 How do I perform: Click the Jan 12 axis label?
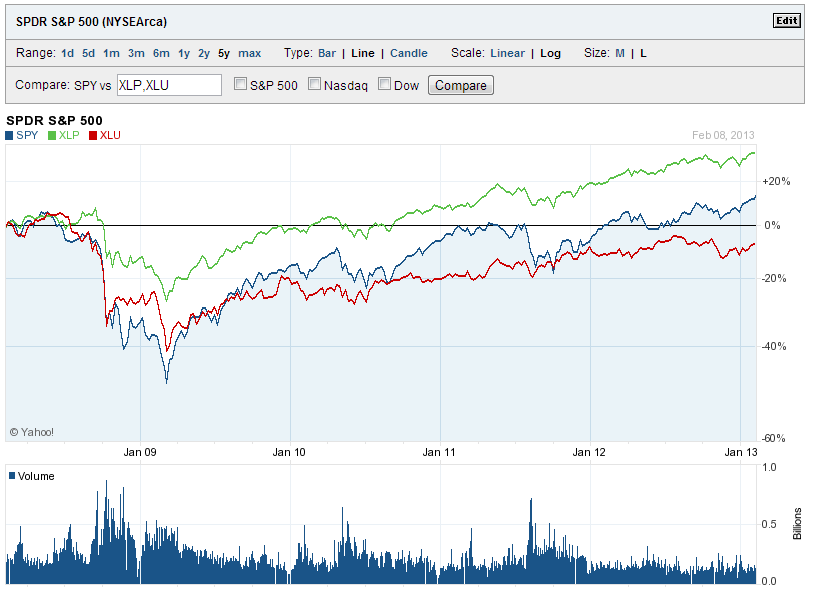click(589, 452)
